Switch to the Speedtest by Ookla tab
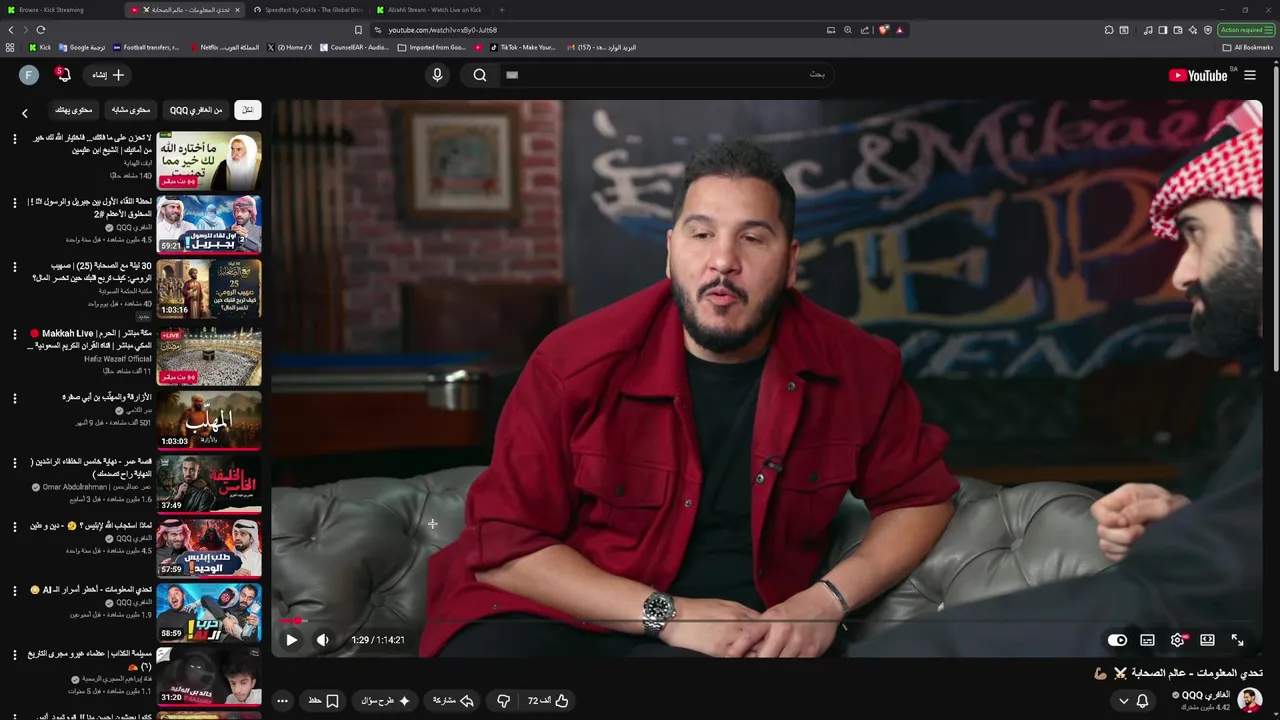Image resolution: width=1280 pixels, height=720 pixels. click(x=307, y=10)
